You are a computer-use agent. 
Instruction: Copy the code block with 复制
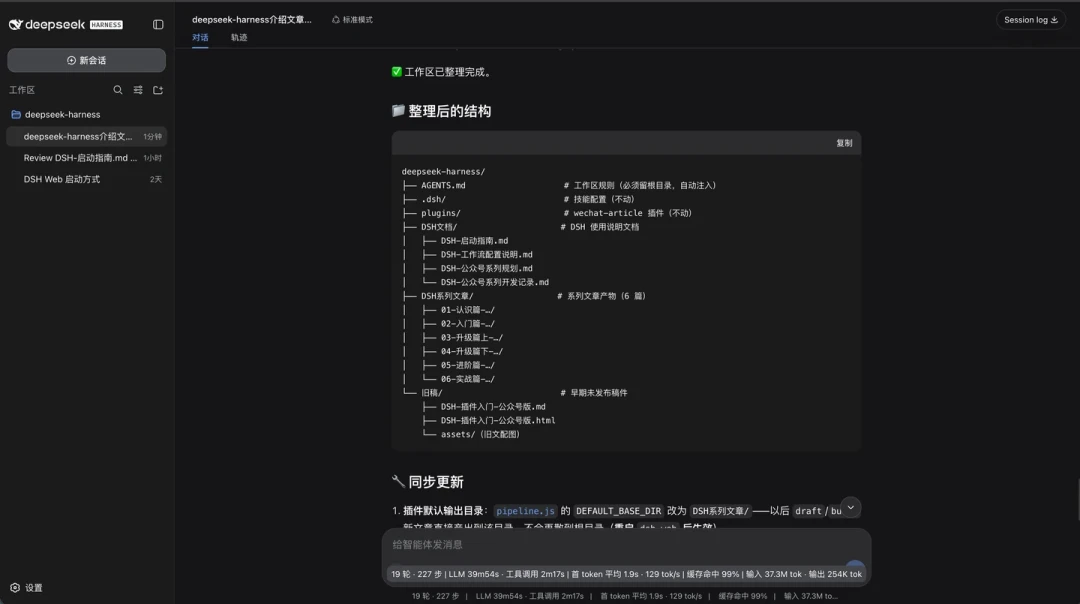(844, 143)
